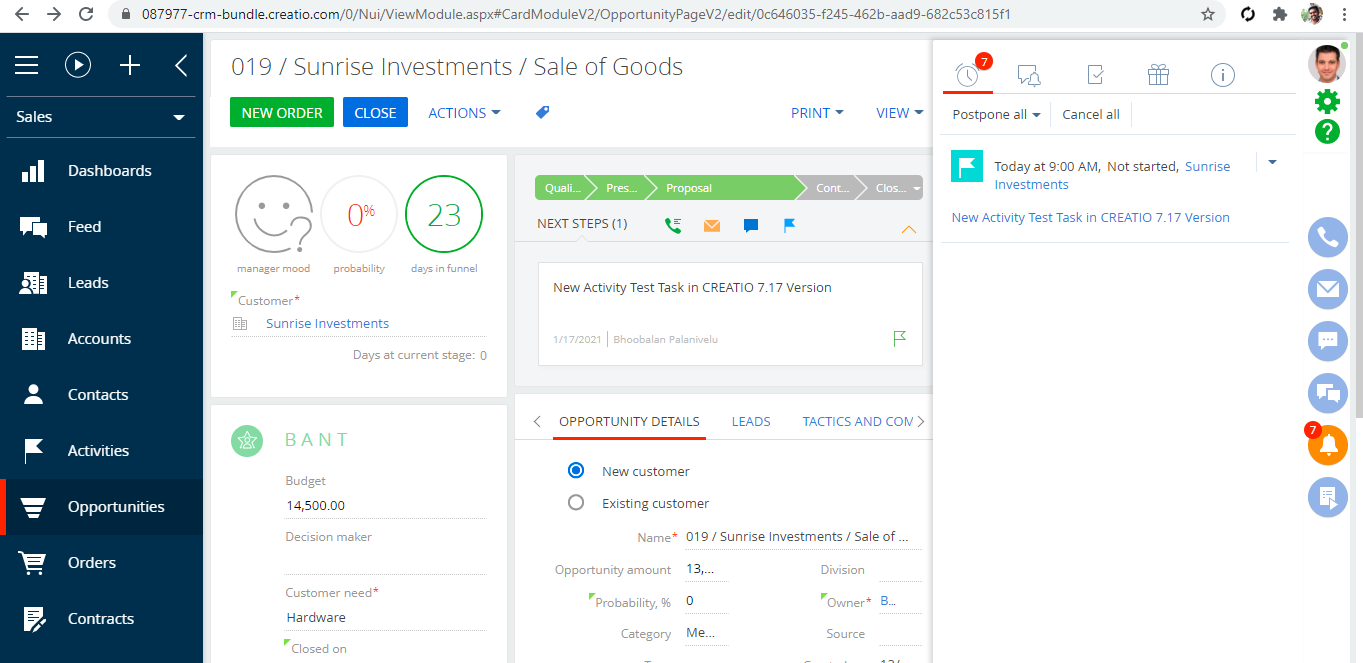
Task: Select the Presentation stage in pipeline
Action: click(621, 188)
